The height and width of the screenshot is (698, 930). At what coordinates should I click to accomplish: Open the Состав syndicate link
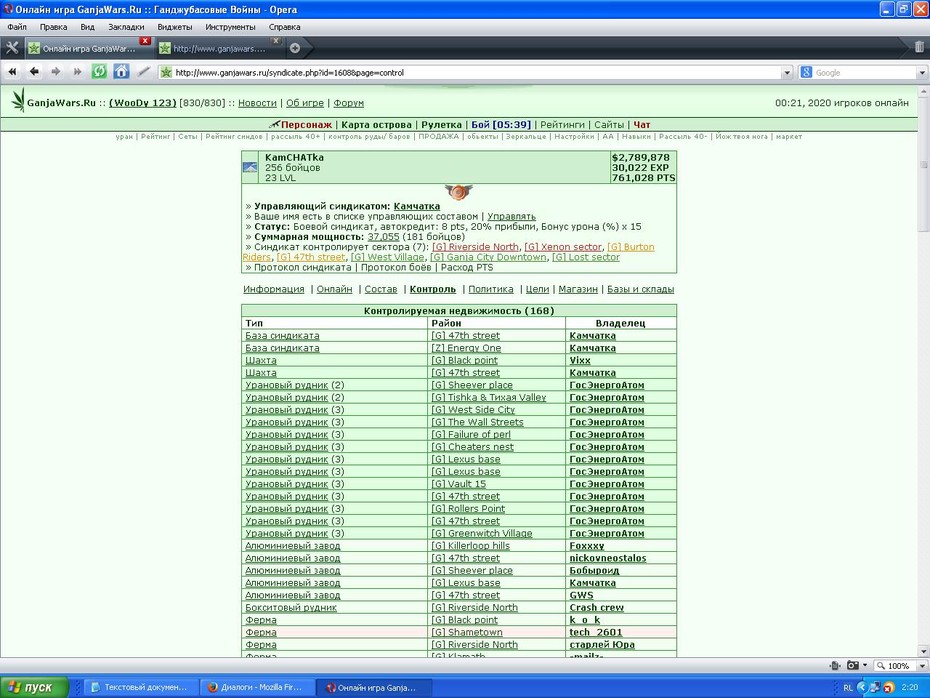[380, 289]
